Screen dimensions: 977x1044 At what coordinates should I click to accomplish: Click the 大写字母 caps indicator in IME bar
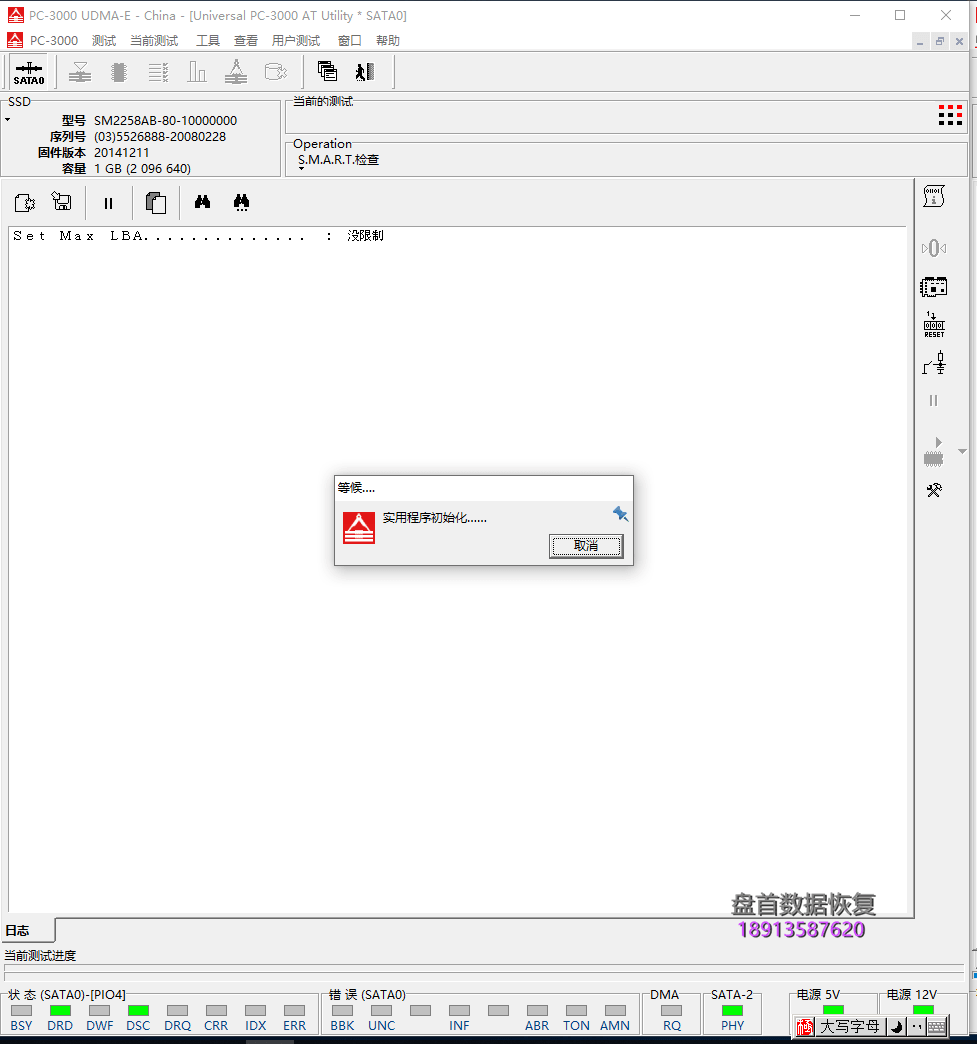click(x=850, y=1027)
